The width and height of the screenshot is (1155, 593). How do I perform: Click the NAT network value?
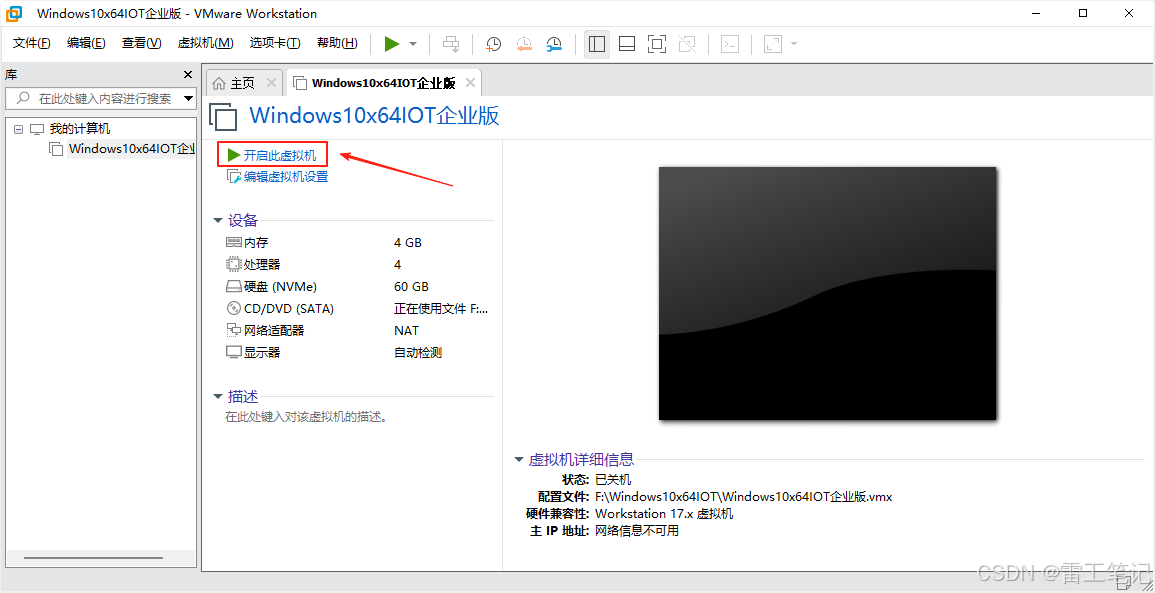pyautogui.click(x=407, y=331)
